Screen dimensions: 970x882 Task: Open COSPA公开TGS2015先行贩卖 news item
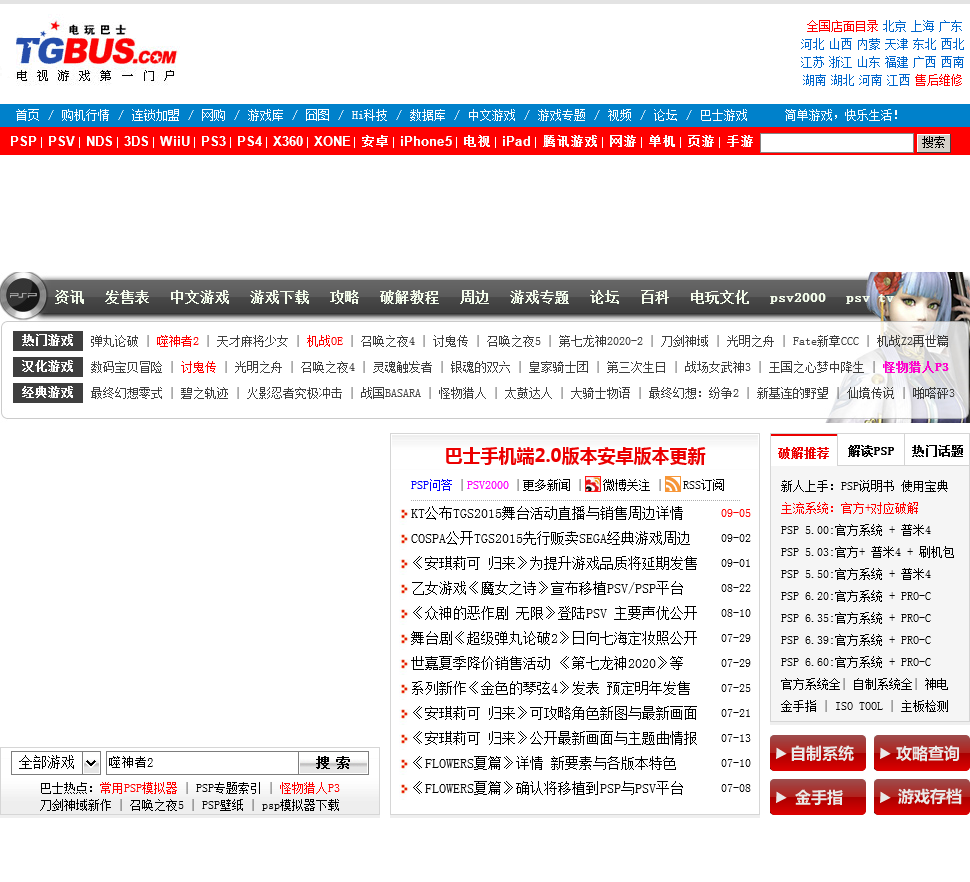(551, 538)
